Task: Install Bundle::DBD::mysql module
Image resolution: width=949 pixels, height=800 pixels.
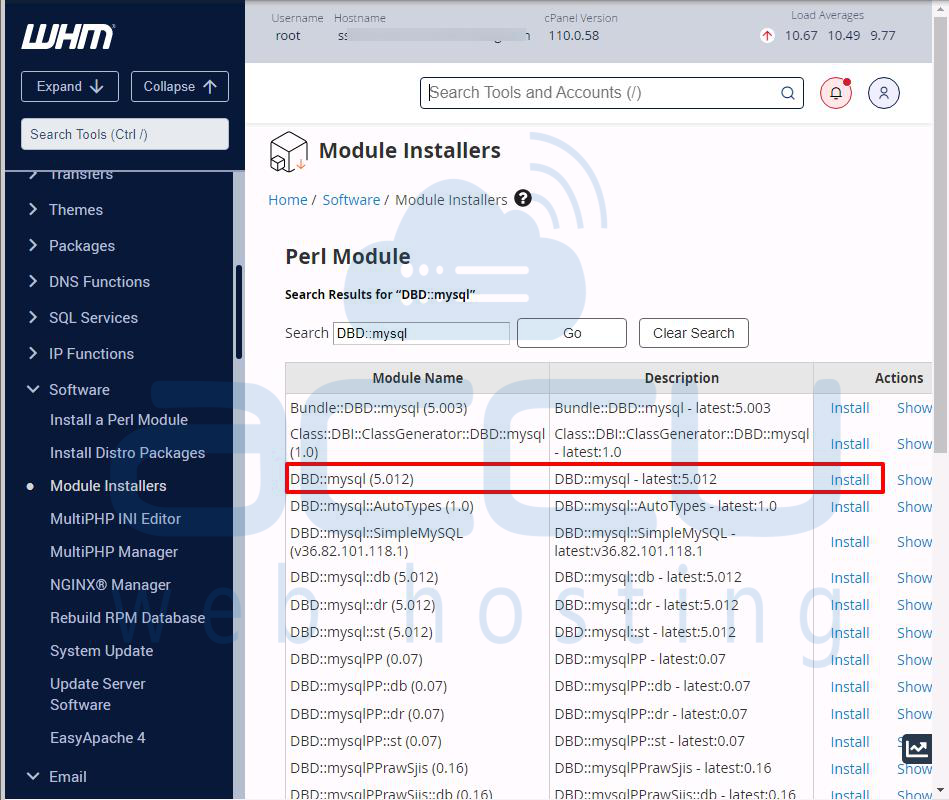Action: [850, 408]
